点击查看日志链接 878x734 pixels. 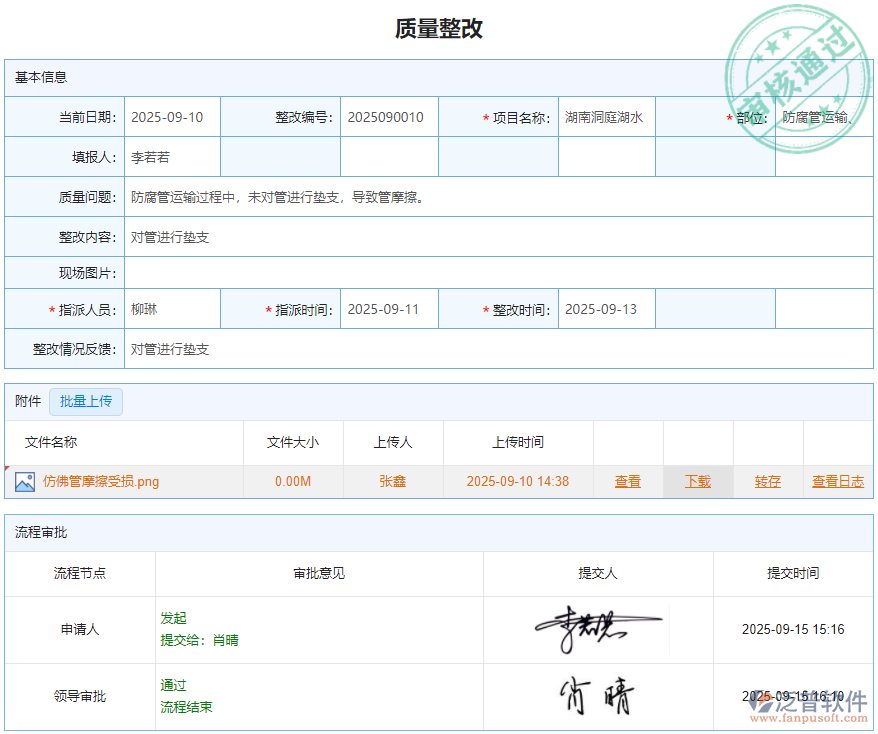pos(838,481)
